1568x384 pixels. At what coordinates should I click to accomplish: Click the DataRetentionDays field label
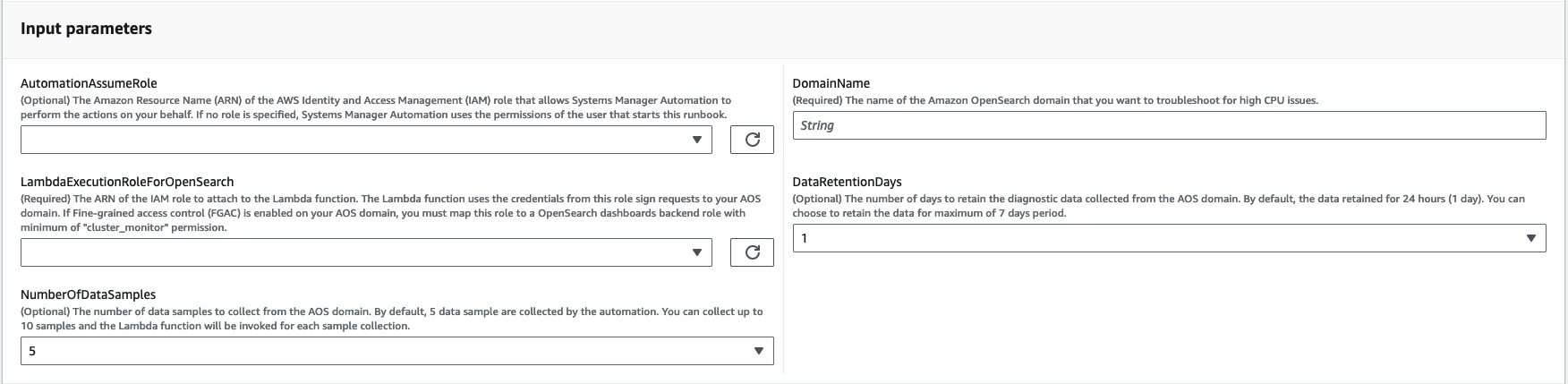[x=847, y=182]
